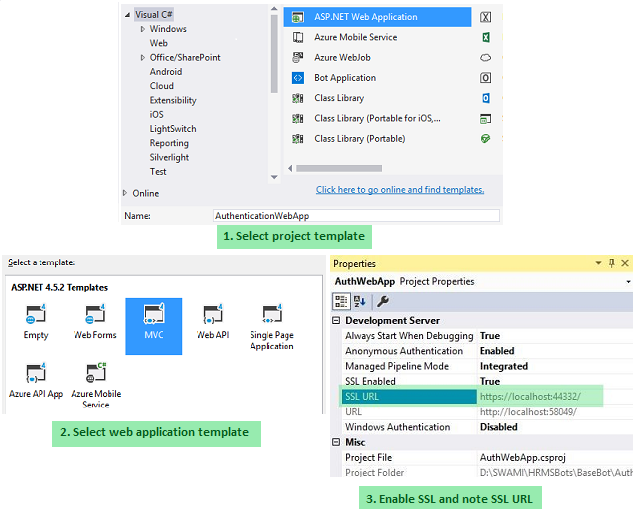Click the URL value http://localhost:58049/
638x511 pixels.
[528, 412]
